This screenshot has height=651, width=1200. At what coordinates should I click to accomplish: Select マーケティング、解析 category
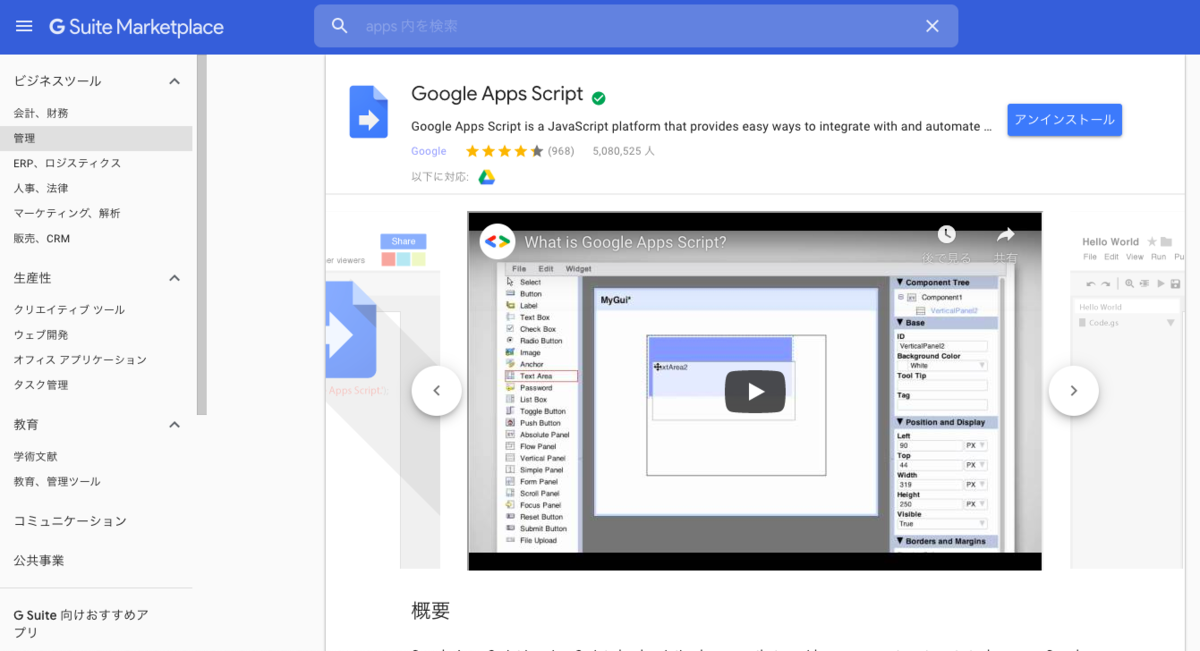click(x=67, y=213)
